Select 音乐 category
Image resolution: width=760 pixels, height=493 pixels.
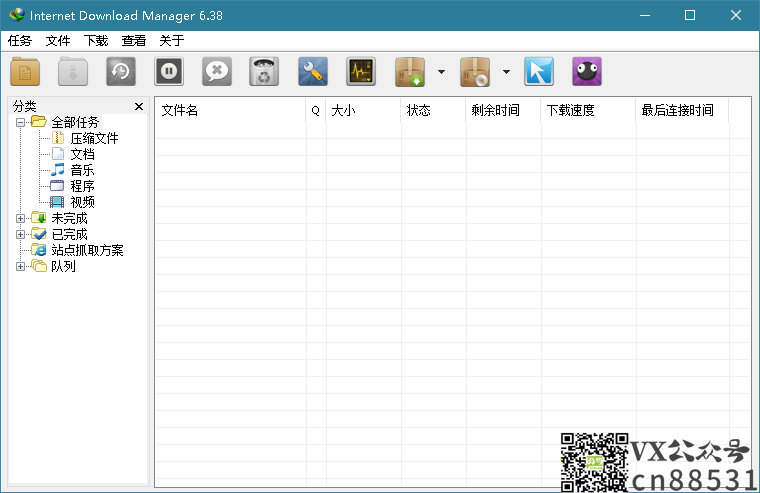pyautogui.click(x=82, y=170)
